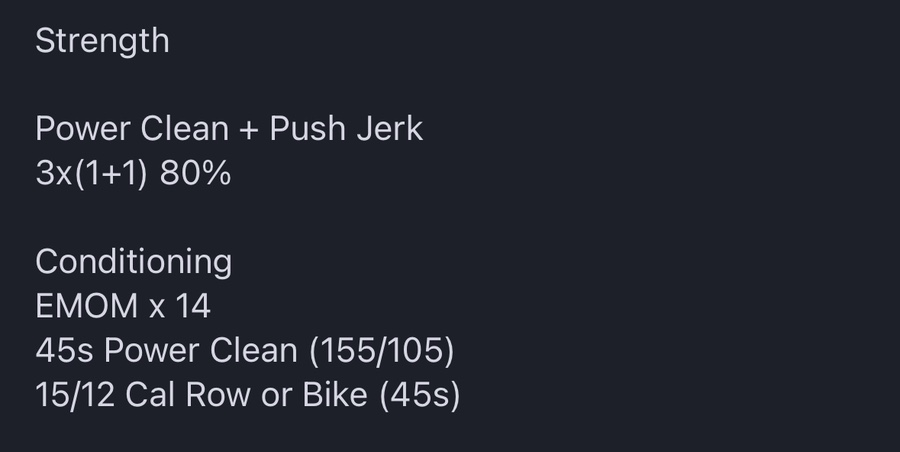Click the Strength heading text

[102, 41]
